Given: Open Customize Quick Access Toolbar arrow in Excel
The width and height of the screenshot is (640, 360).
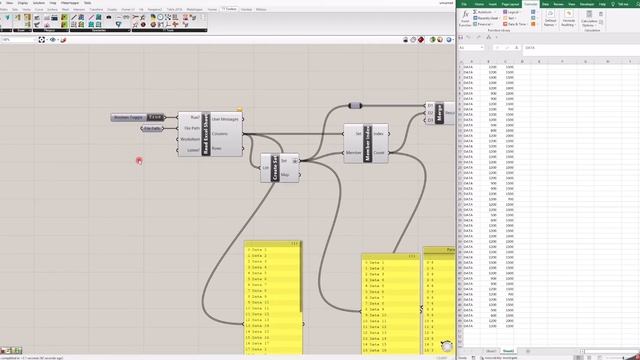Looking at the screenshot, I should coord(497,37).
